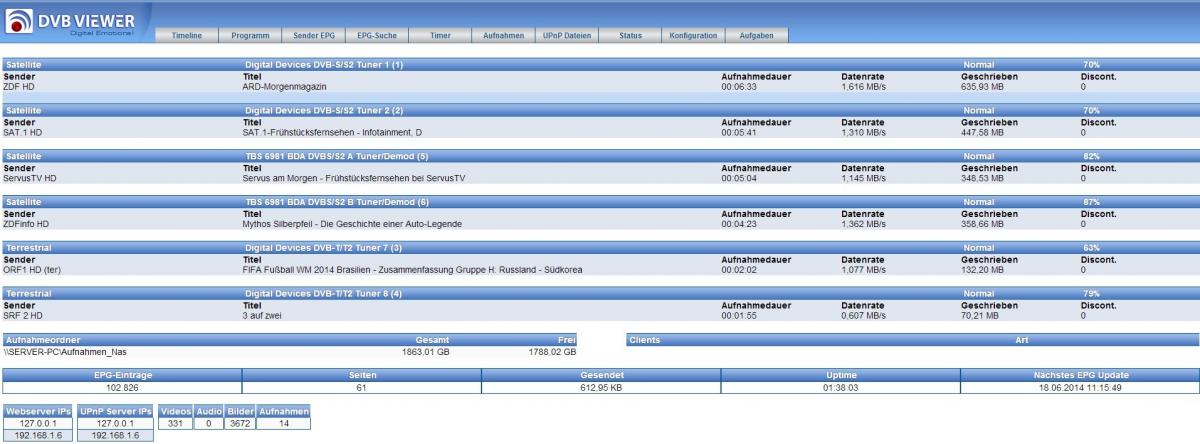Click the ORF1 HD (ter) sender entry

click(x=33, y=270)
